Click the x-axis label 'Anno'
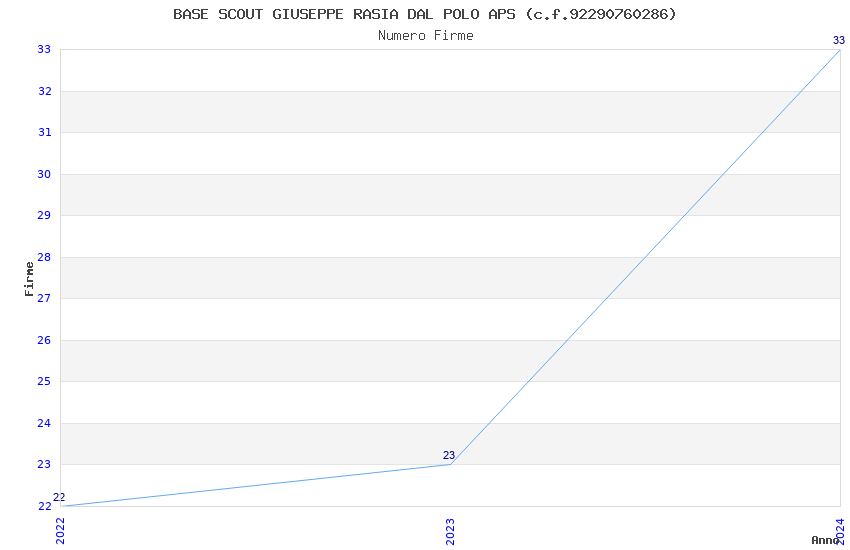 [x=825, y=540]
